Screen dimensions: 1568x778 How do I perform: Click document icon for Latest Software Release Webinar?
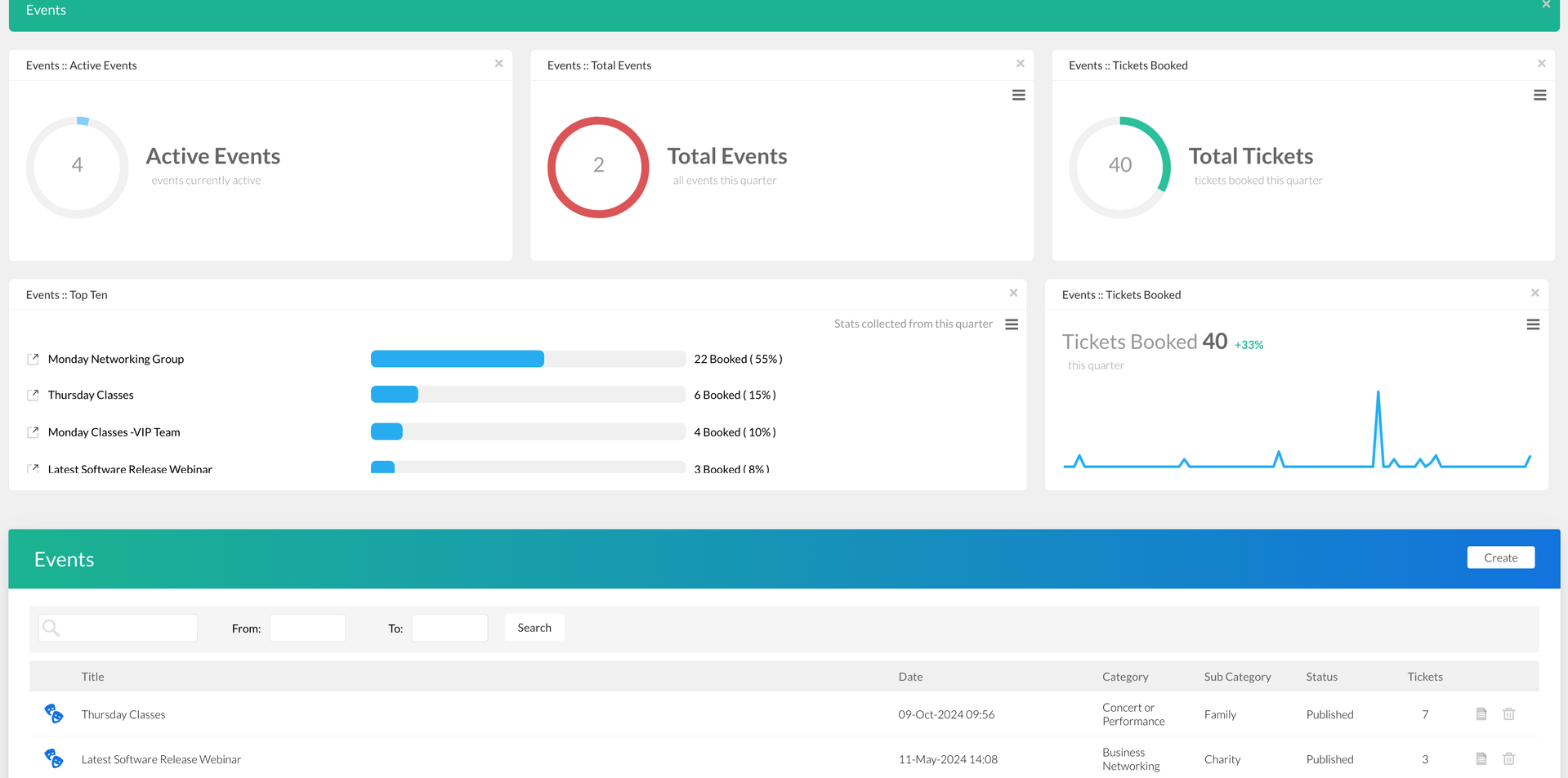[1481, 758]
